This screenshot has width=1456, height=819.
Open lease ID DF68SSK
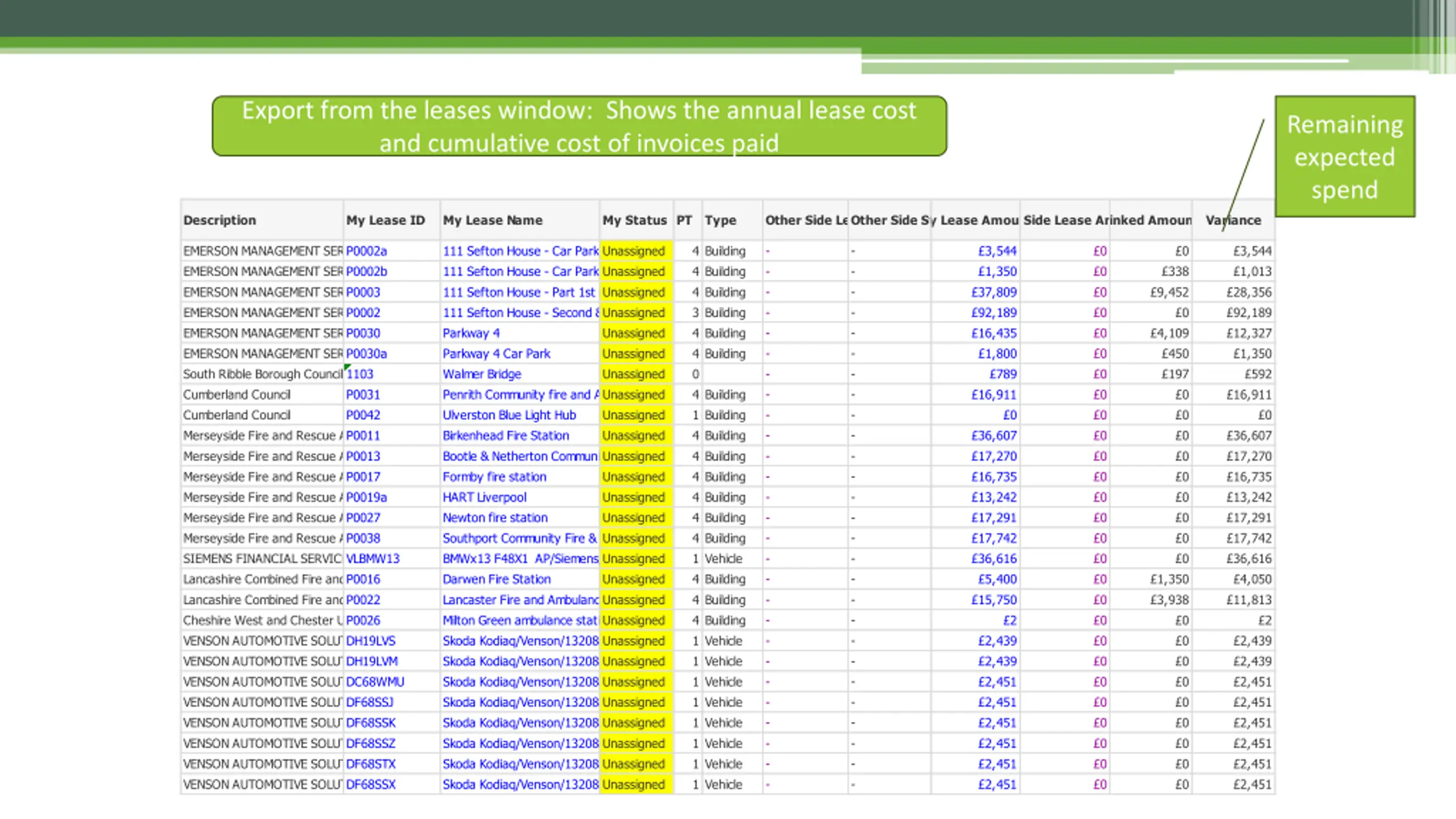tap(371, 722)
